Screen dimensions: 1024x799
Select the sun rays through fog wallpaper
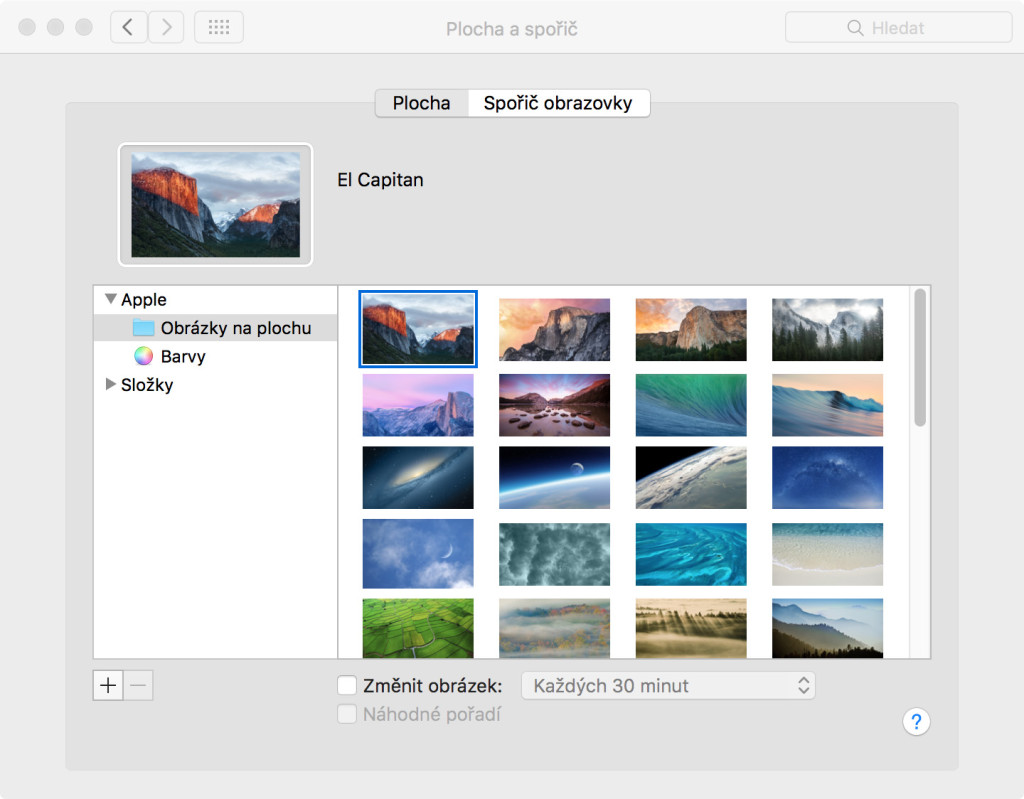coord(691,628)
